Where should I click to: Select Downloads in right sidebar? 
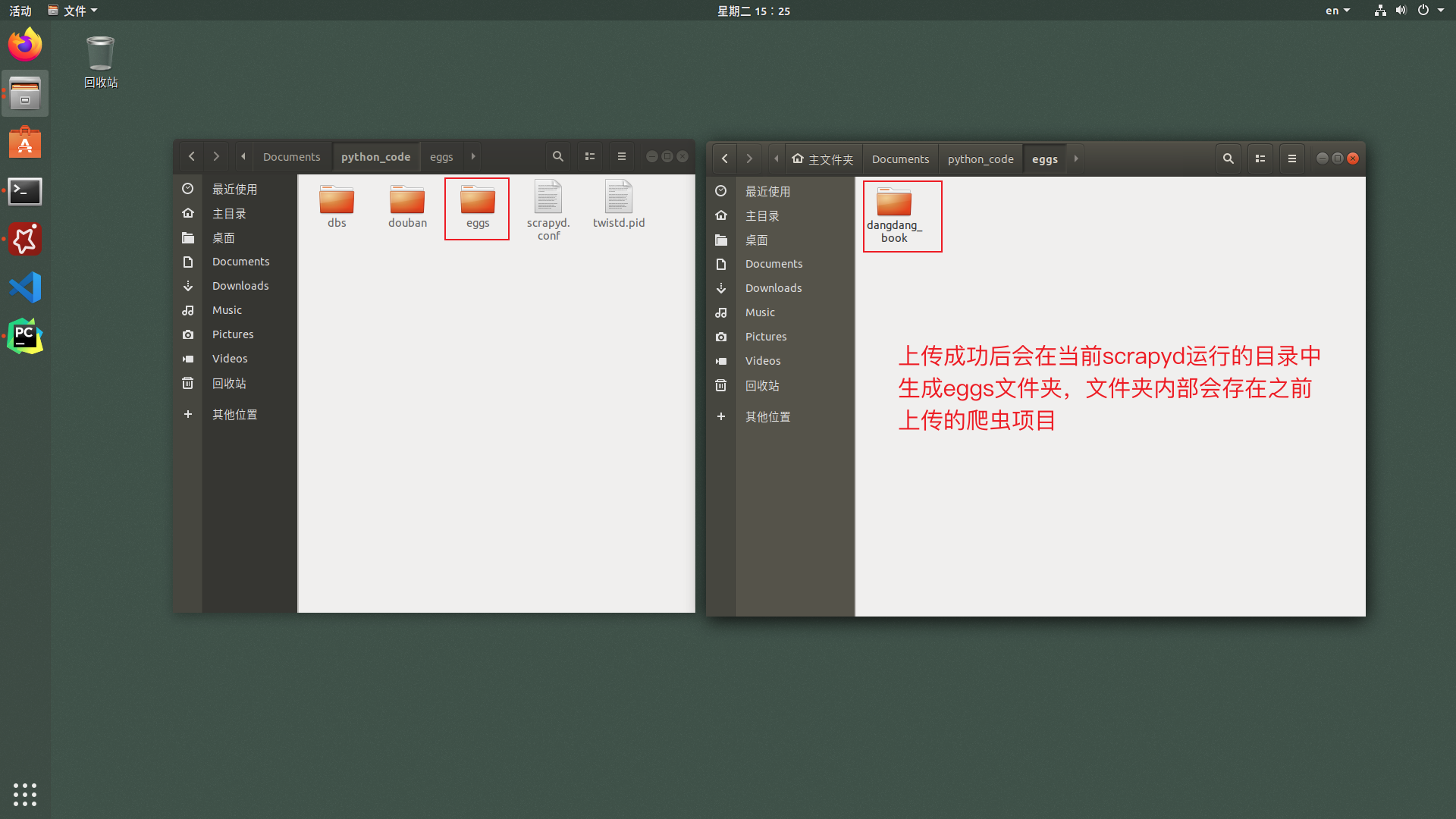(x=774, y=288)
